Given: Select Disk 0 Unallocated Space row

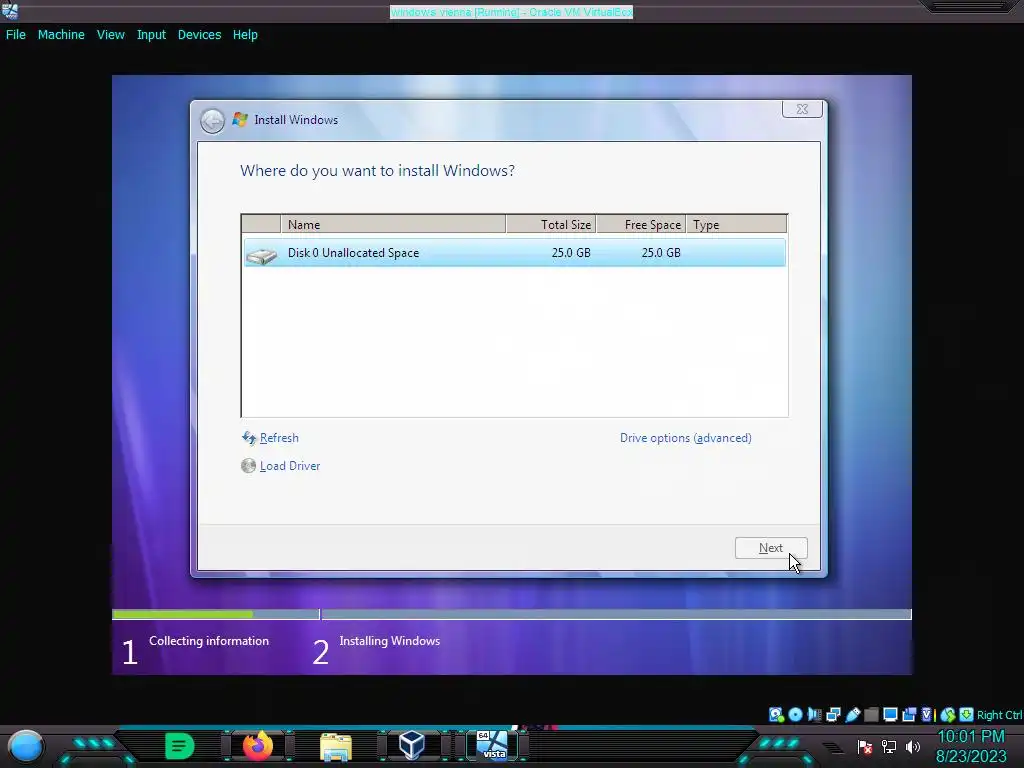Looking at the screenshot, I should 515,253.
